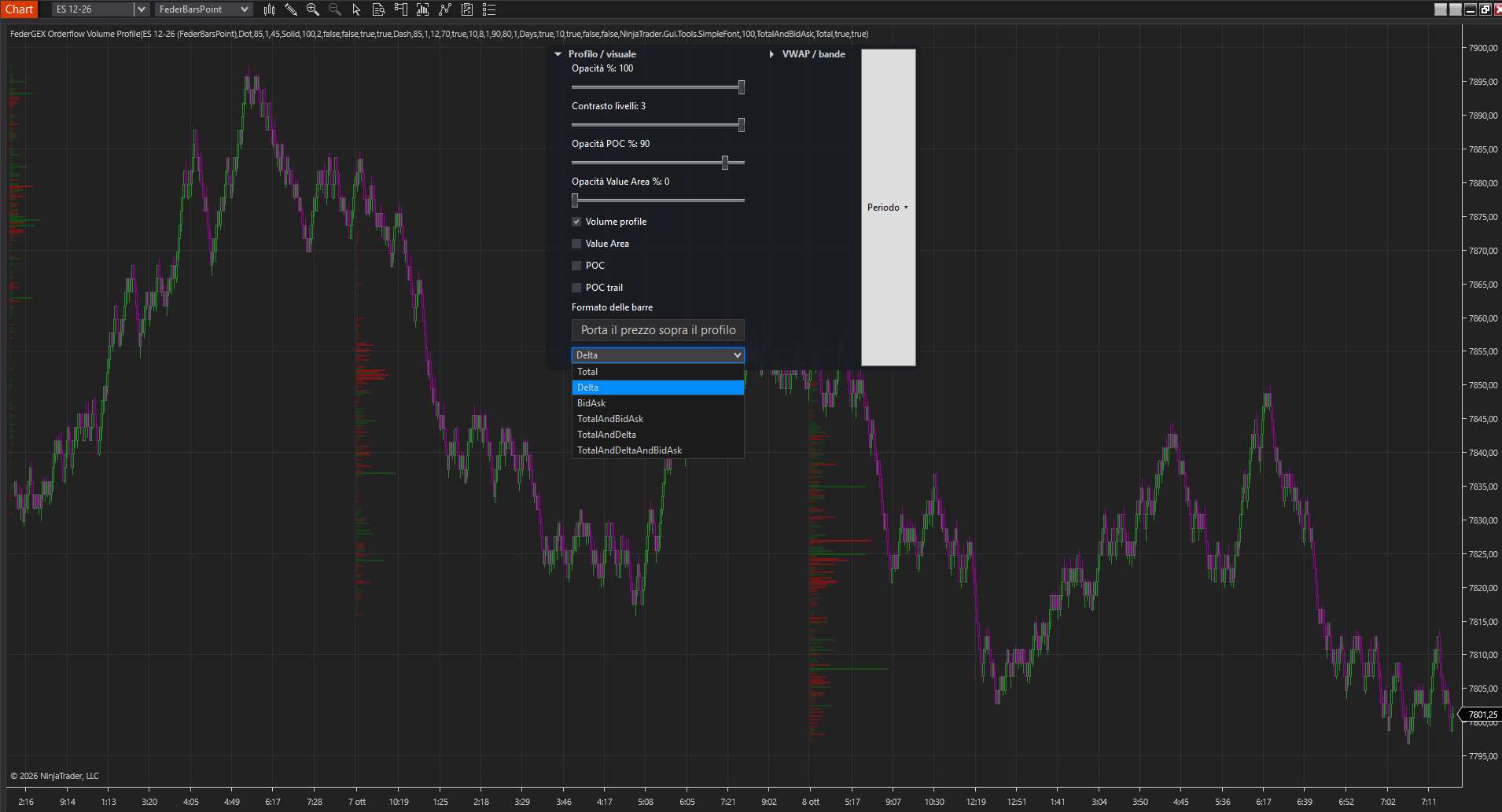Open the strategies icon in toolbar
The image size is (1502, 812).
point(466,9)
